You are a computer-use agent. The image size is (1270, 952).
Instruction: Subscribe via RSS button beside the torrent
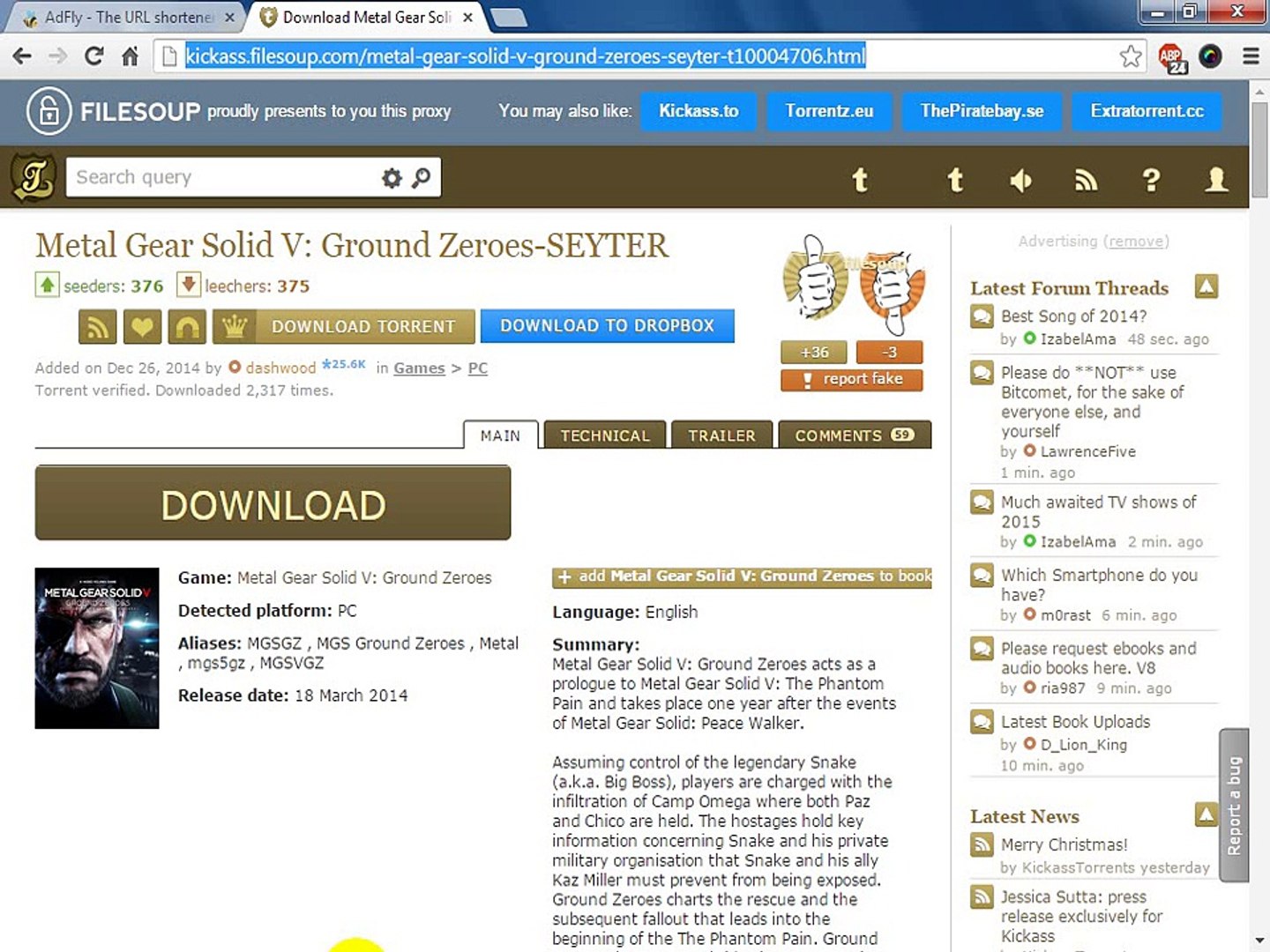(x=97, y=327)
